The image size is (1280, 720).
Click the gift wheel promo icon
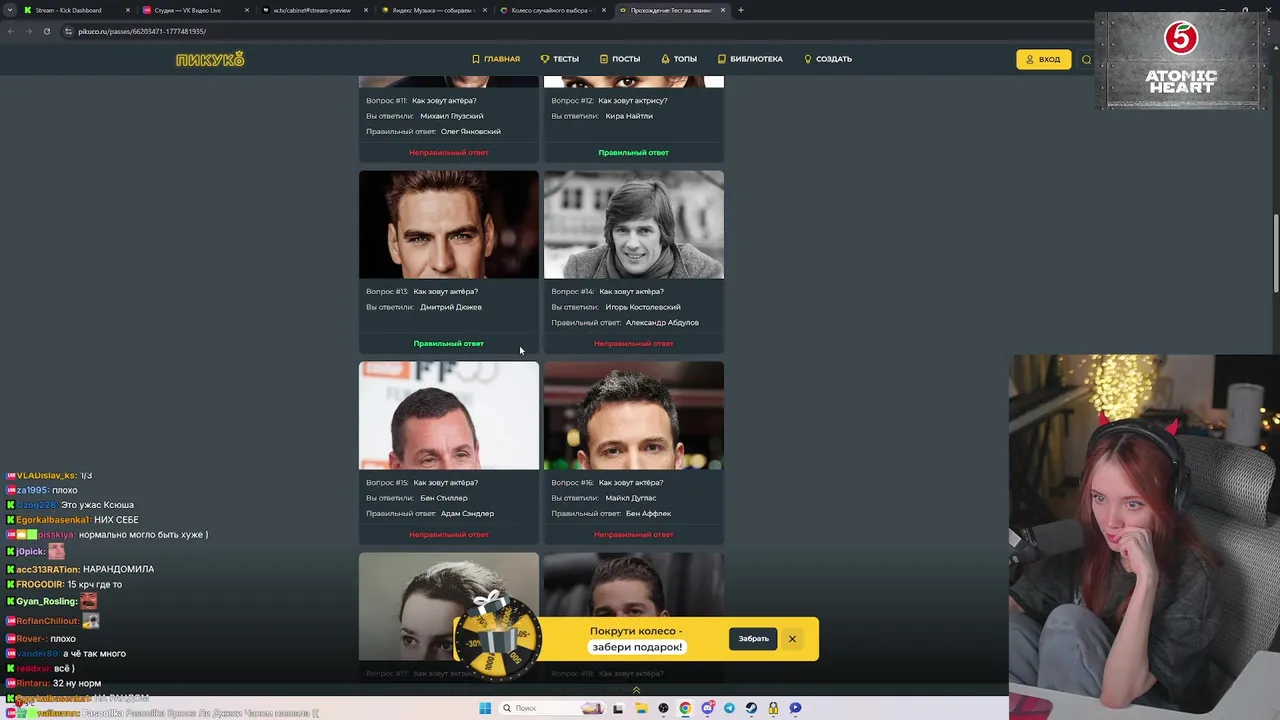point(497,636)
